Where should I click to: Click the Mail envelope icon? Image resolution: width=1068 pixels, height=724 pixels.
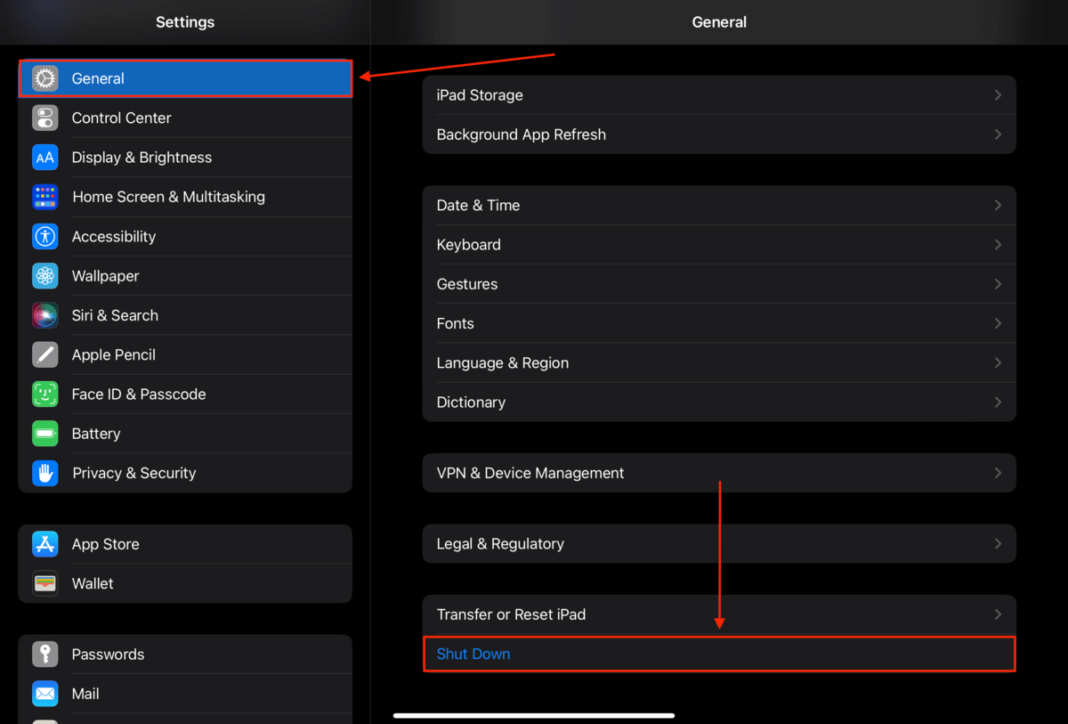click(x=45, y=693)
